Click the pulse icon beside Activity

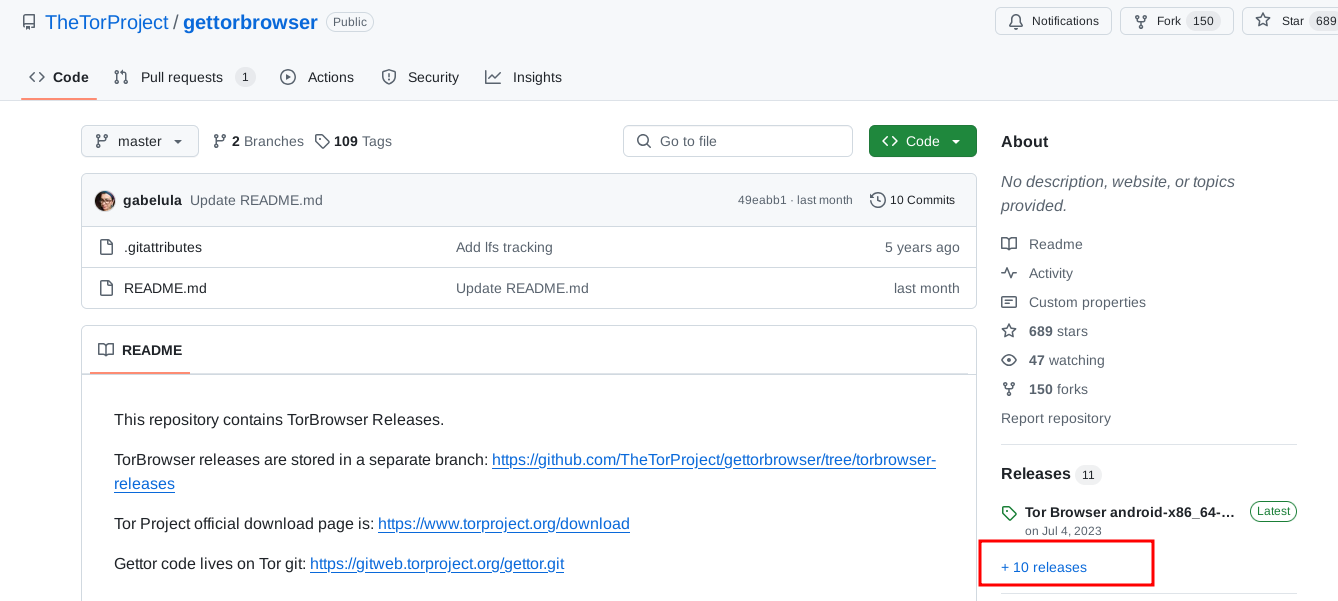tap(1009, 273)
